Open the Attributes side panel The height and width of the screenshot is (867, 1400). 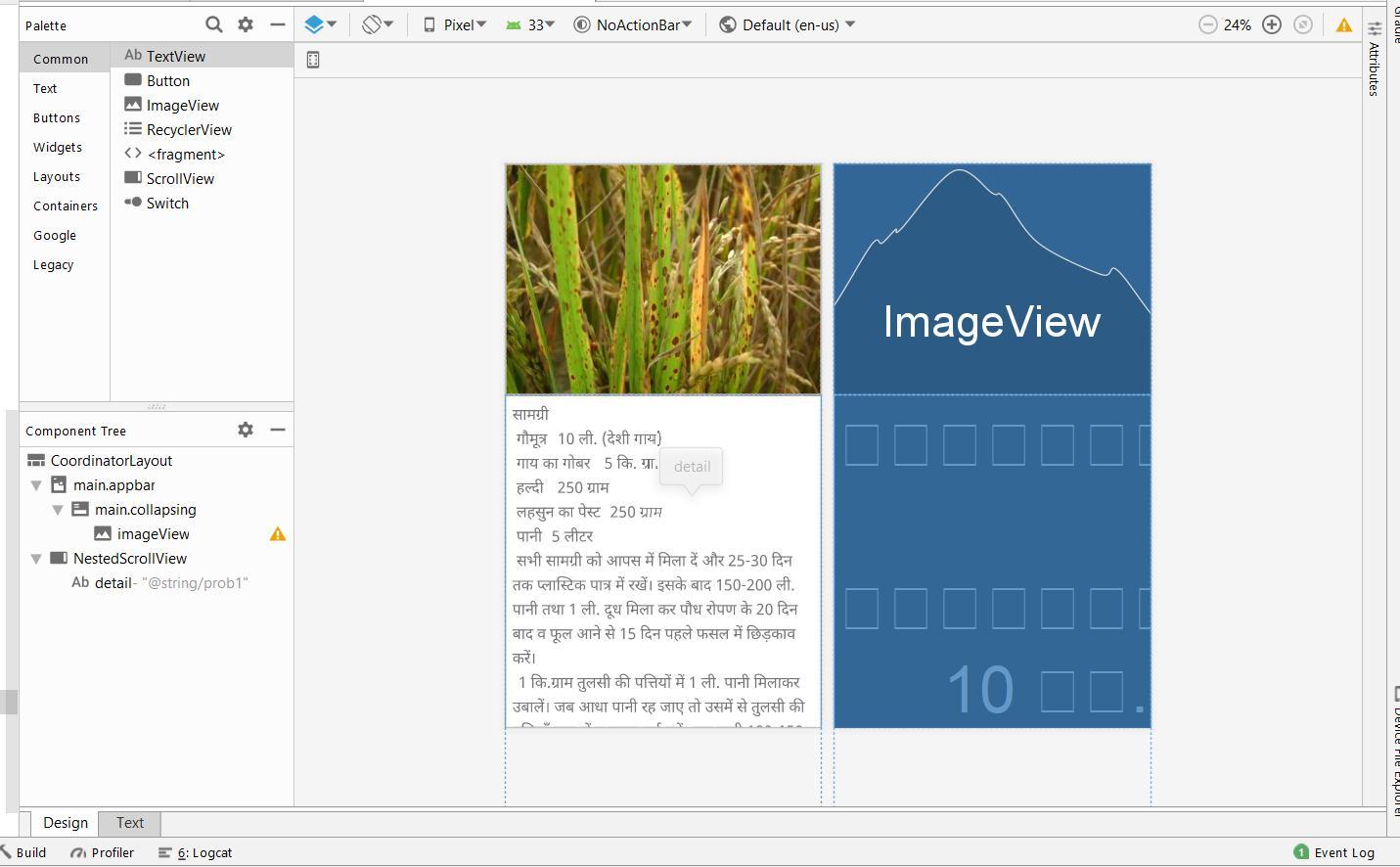tap(1375, 59)
